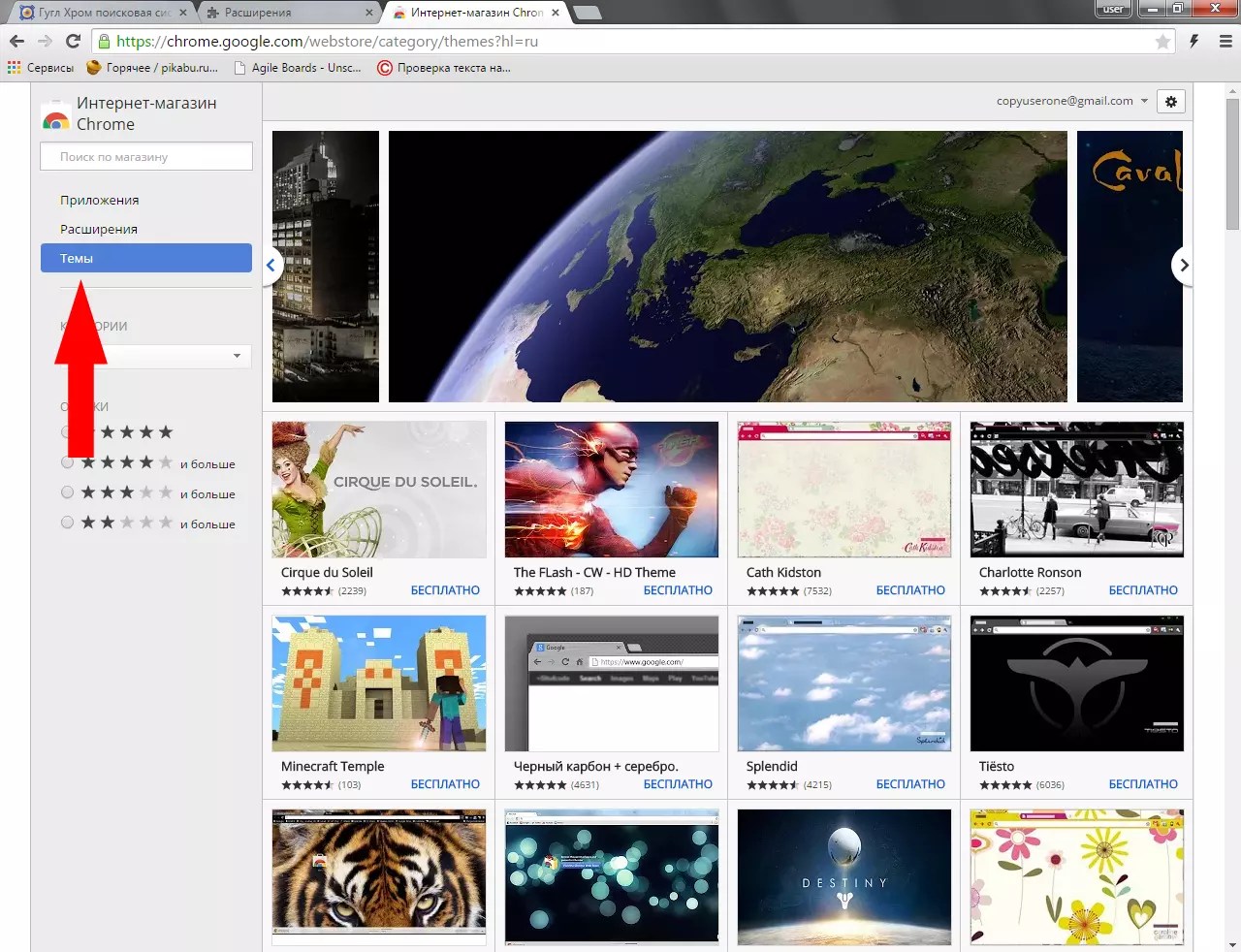Open The Flash theme thumbnail
The height and width of the screenshot is (952, 1241).
pyautogui.click(x=612, y=490)
